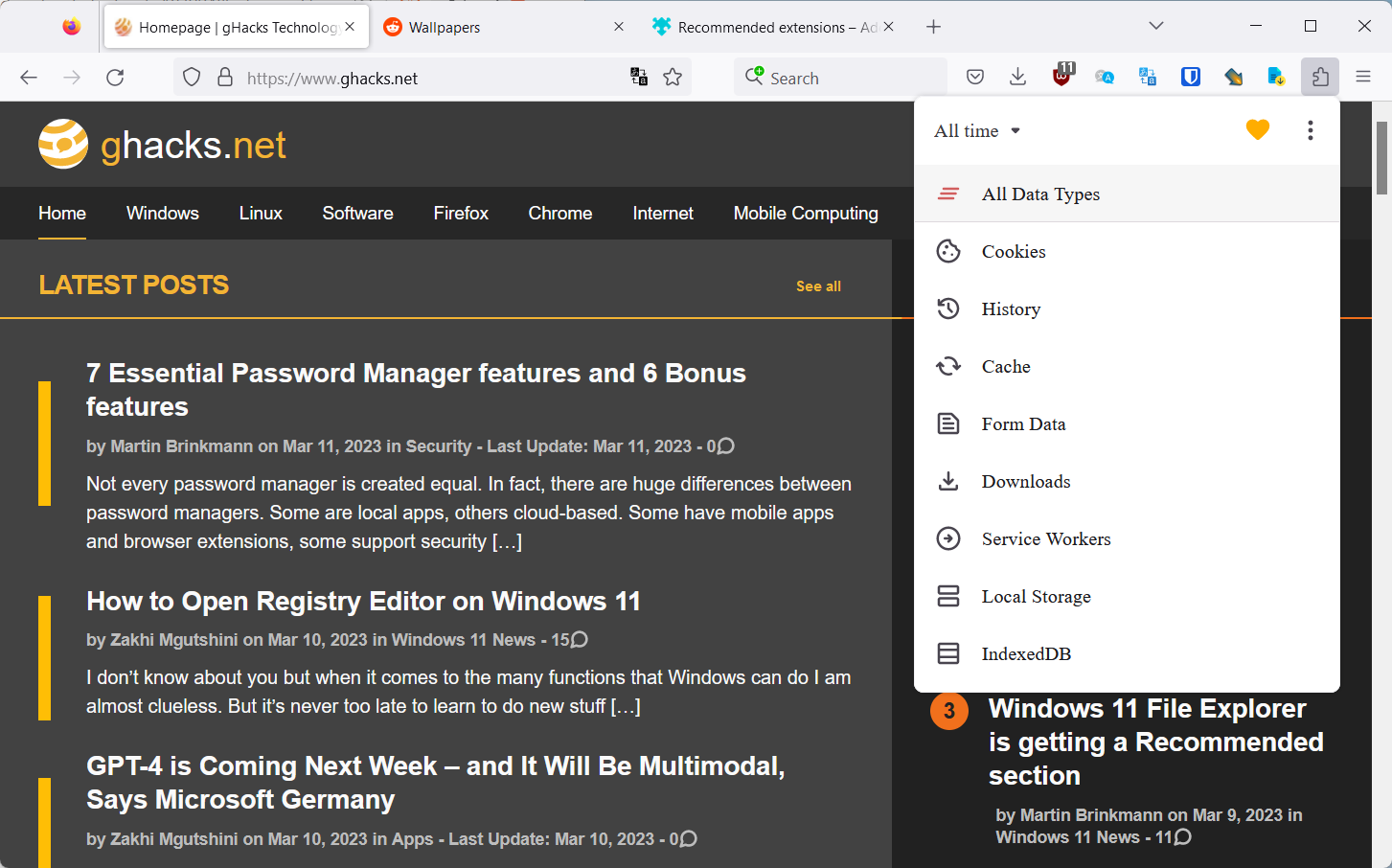Reload the ghacks.net page
The image size is (1392, 868).
(115, 77)
